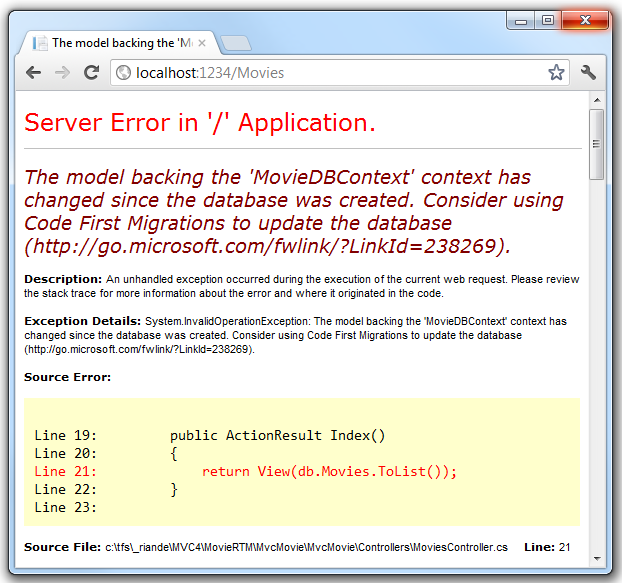Viewport: 622px width, 583px height.
Task: Click the MoviesController.cs file path
Action: 306,547
